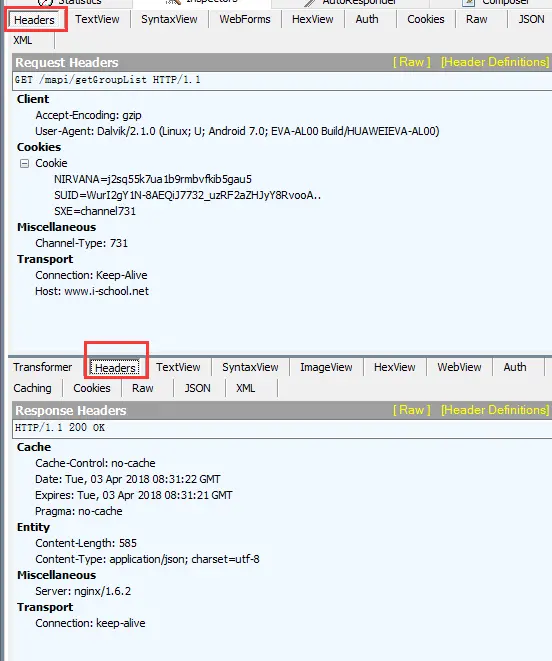Open request Cookies tab

click(426, 19)
